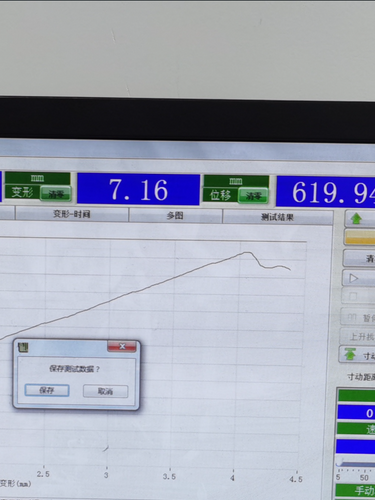This screenshot has width=375, height=500.
Task: Zero the displacement with 位移 清零 button
Action: pyautogui.click(x=253, y=196)
